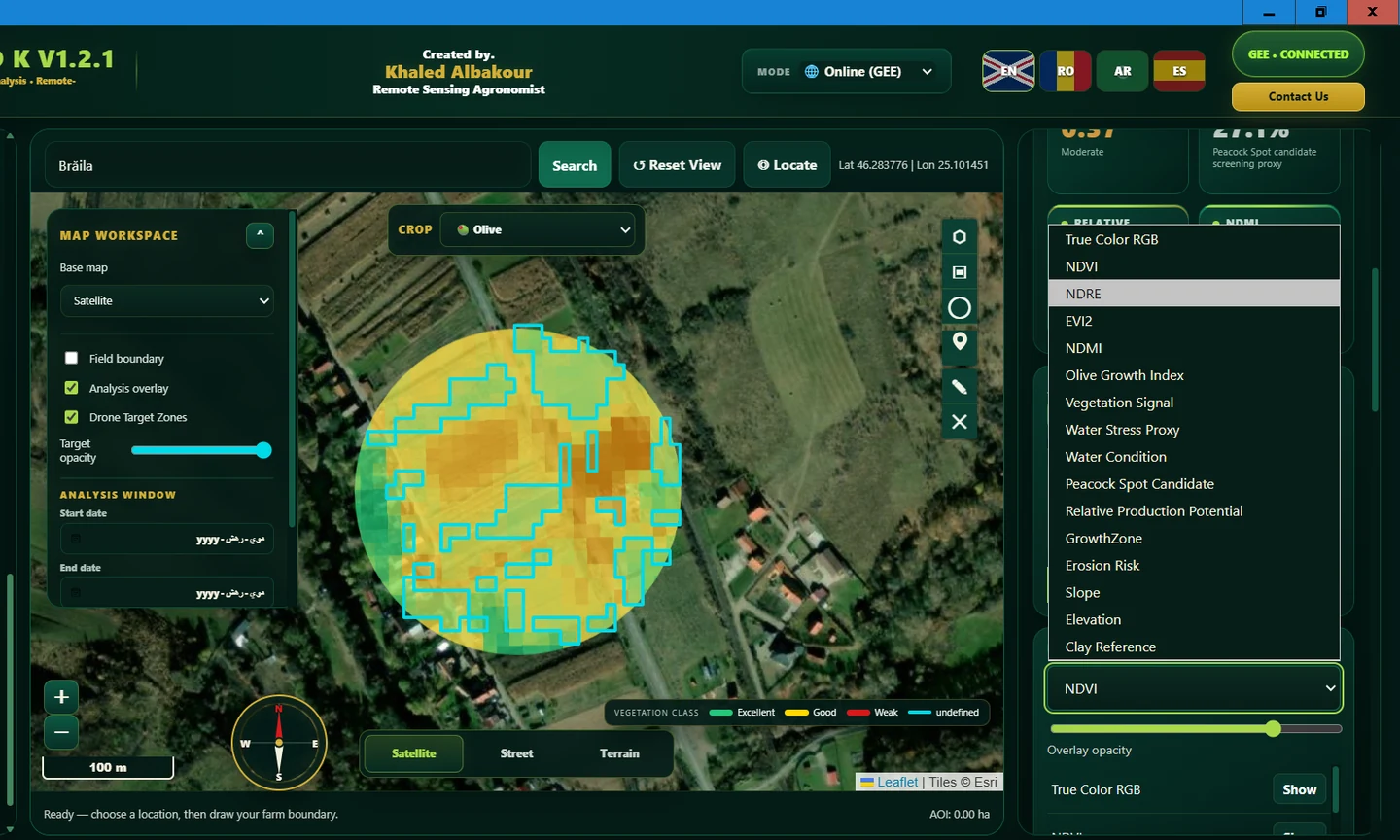Uncheck the Analysis overlay checkbox
1400x840 pixels.
click(x=71, y=387)
